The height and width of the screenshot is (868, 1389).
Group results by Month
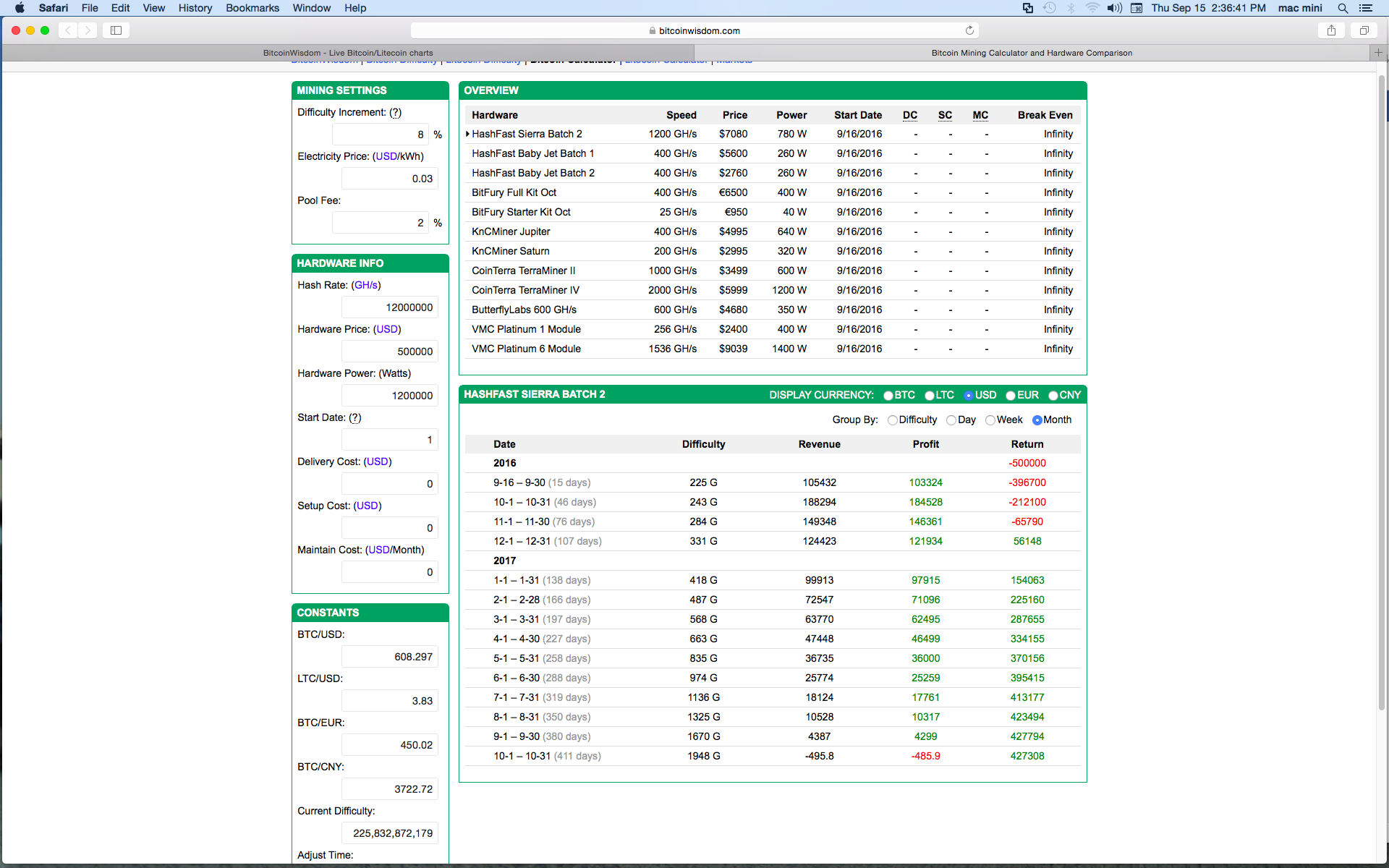click(x=1037, y=420)
